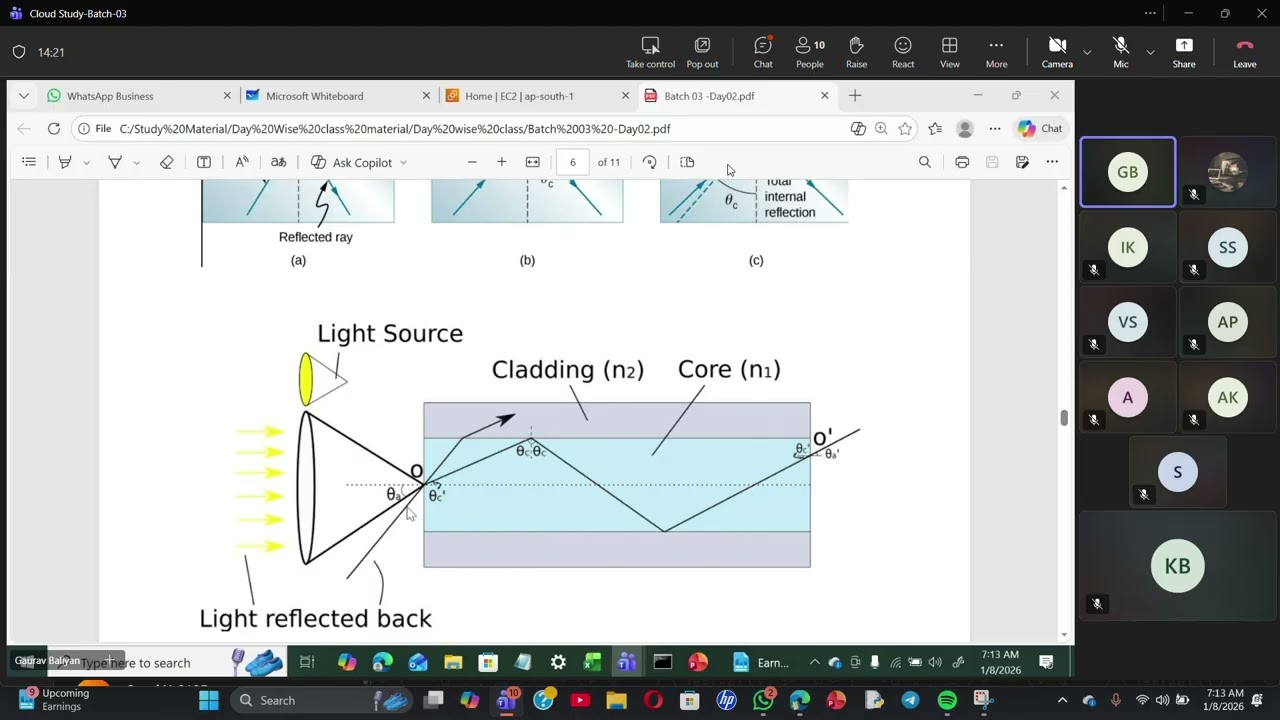Open Upcoming Earnings widget
Viewport: 1280px width, 720px height.
[58, 700]
